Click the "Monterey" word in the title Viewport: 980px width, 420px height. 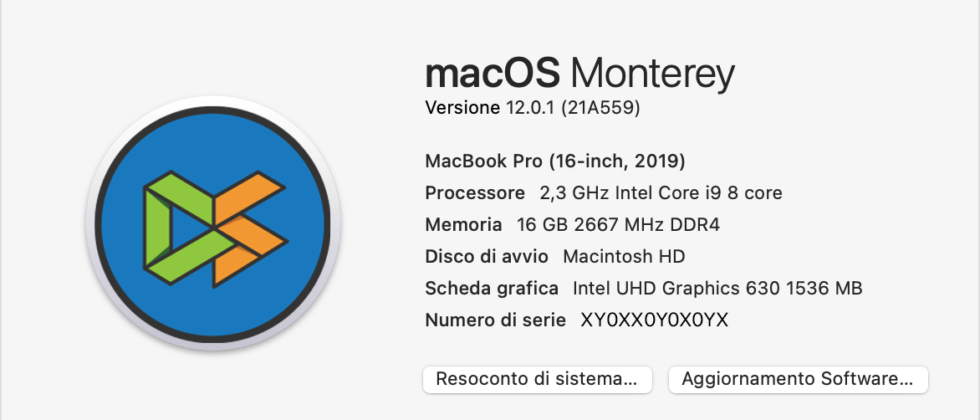click(653, 74)
